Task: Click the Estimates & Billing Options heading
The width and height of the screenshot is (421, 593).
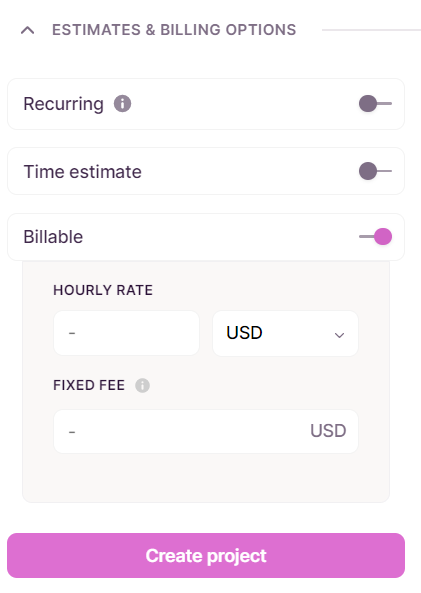Action: [174, 30]
